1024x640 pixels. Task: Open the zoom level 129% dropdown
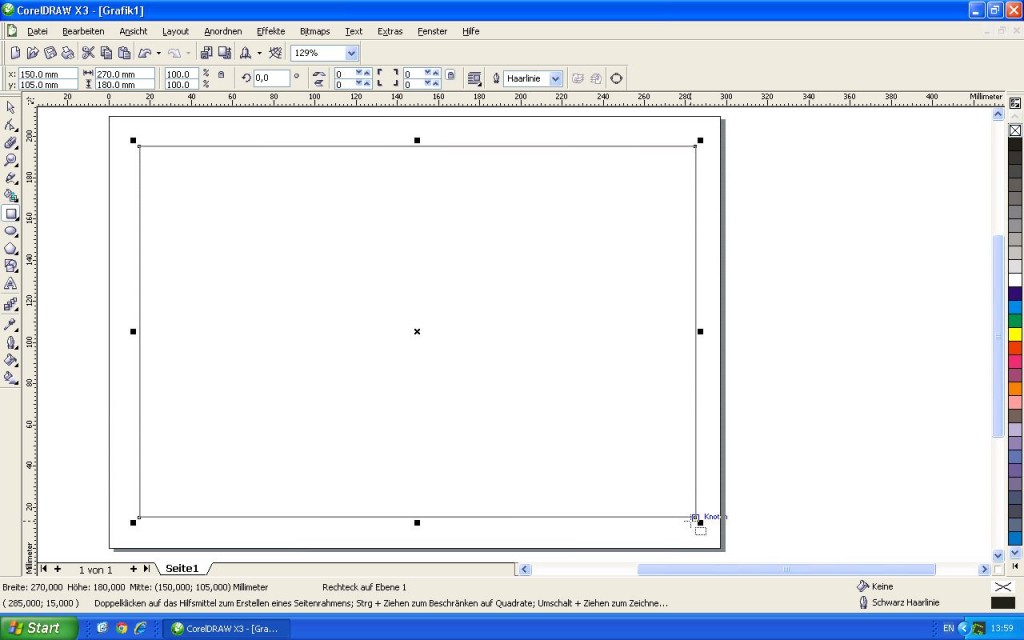tap(351, 53)
